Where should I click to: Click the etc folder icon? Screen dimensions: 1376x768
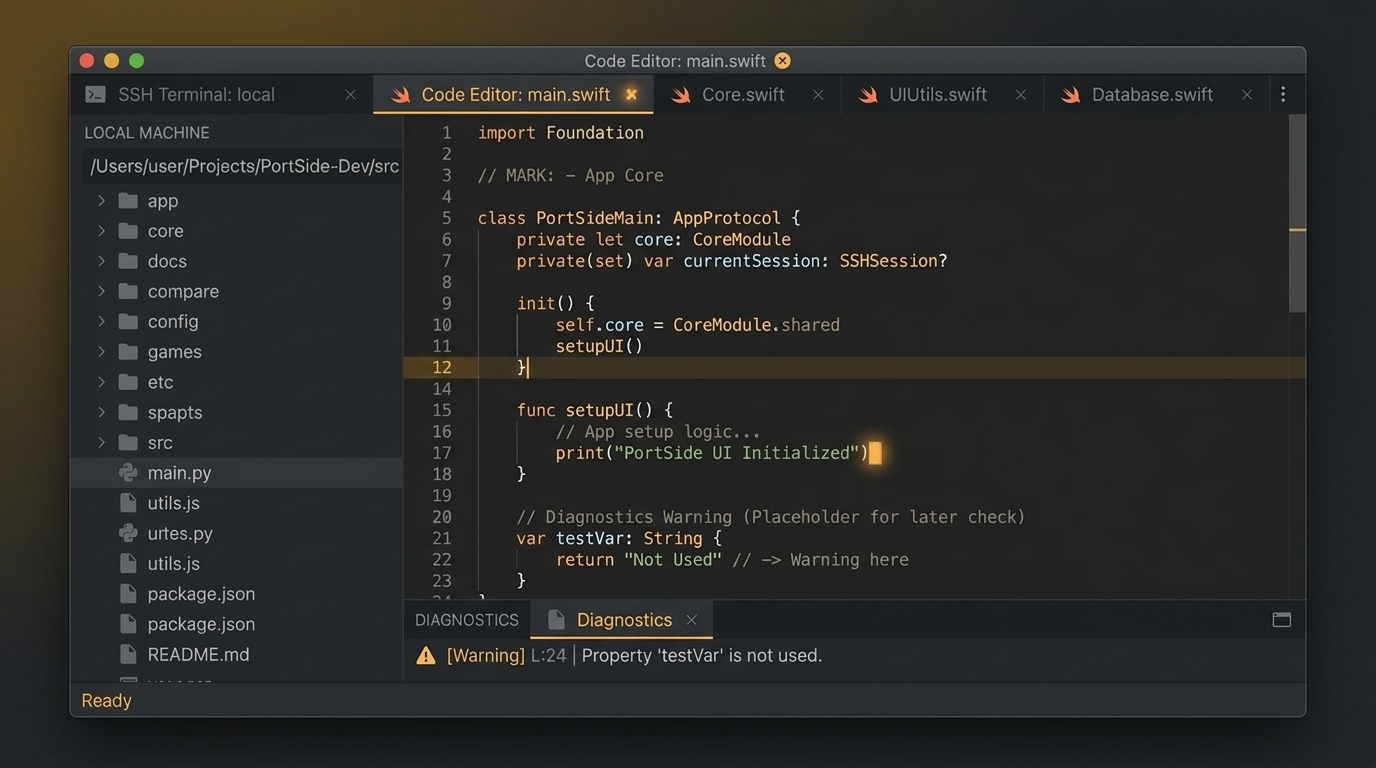128,382
